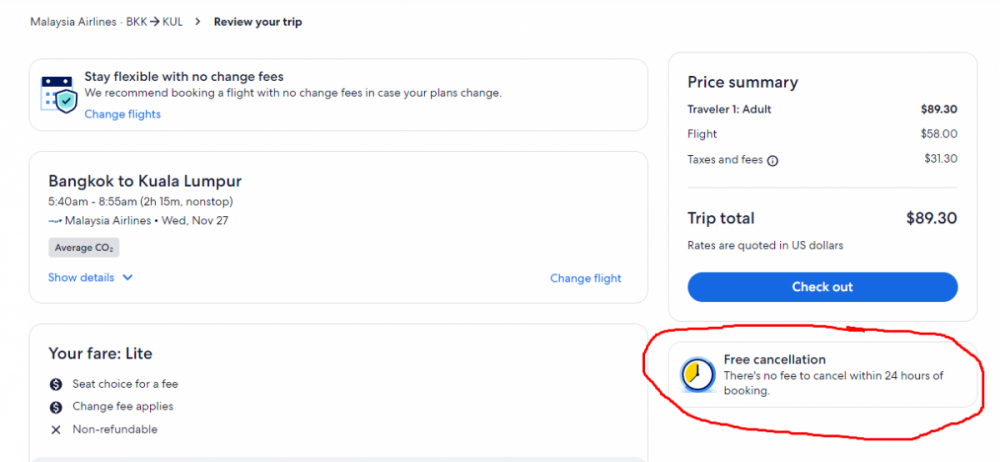This screenshot has width=1000, height=462.
Task: Click the chevron next to Show details
Action: click(127, 278)
